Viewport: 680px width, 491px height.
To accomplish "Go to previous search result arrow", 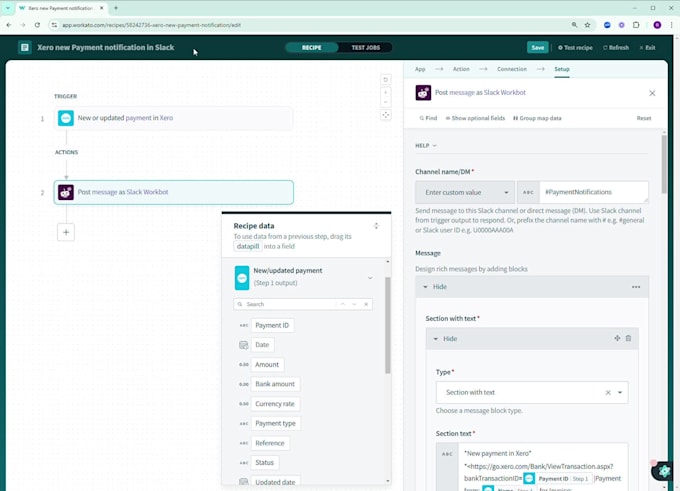I will tap(343, 304).
